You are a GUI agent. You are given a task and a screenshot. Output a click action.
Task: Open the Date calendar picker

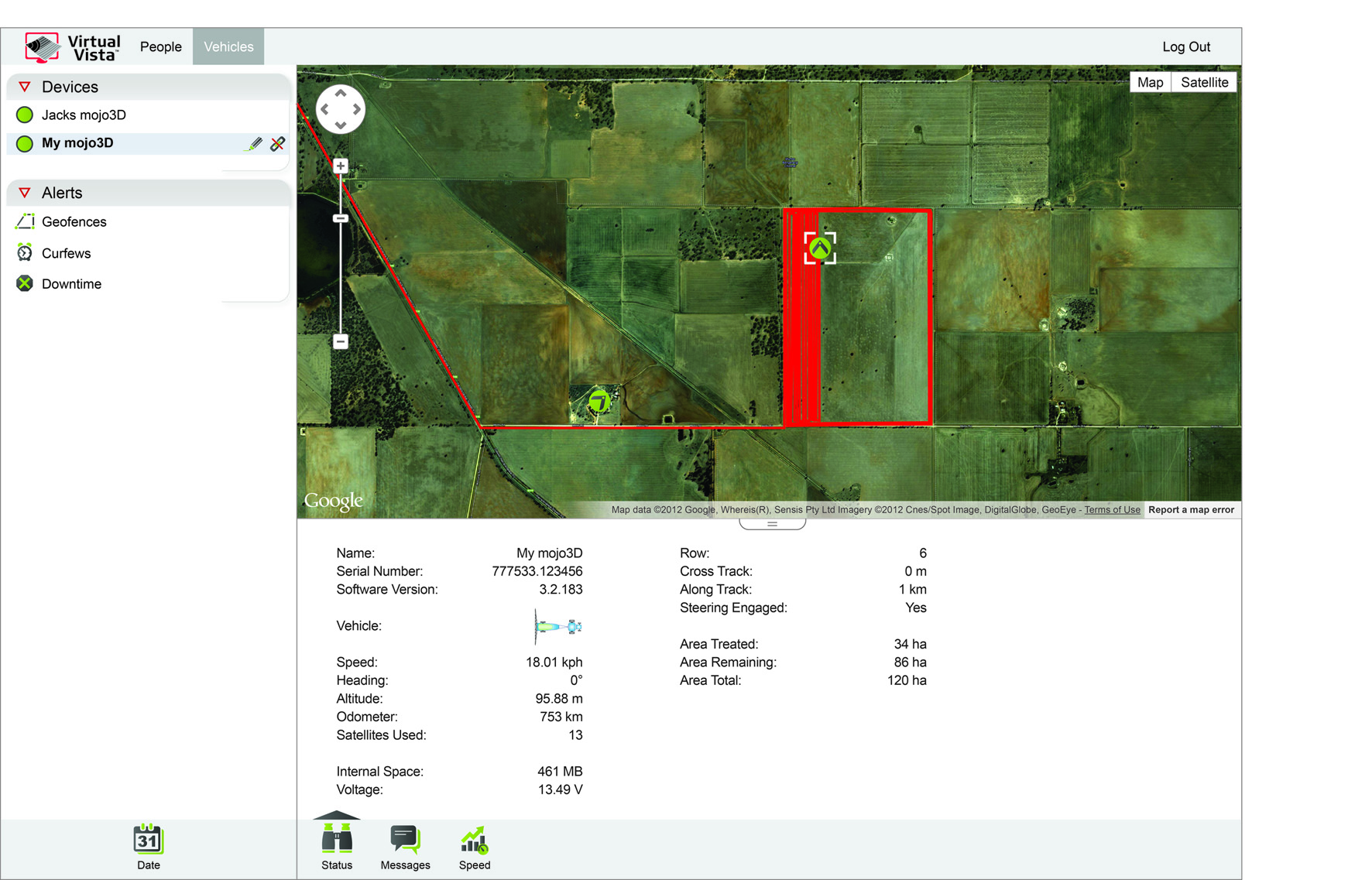pyautogui.click(x=148, y=847)
